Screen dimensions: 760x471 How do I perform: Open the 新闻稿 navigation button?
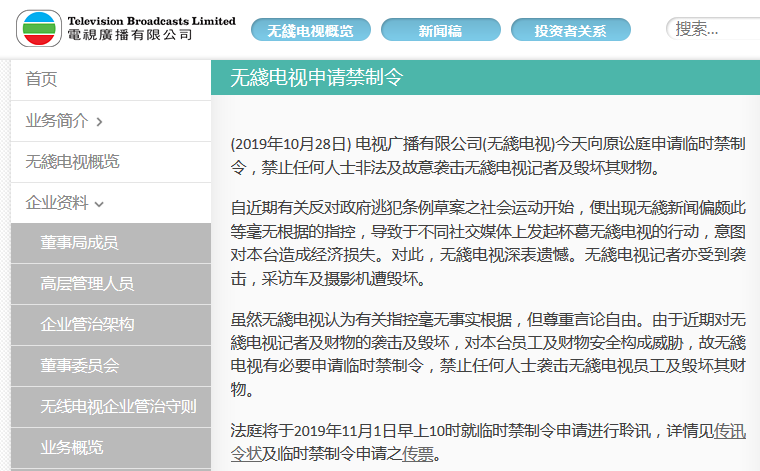(x=441, y=30)
